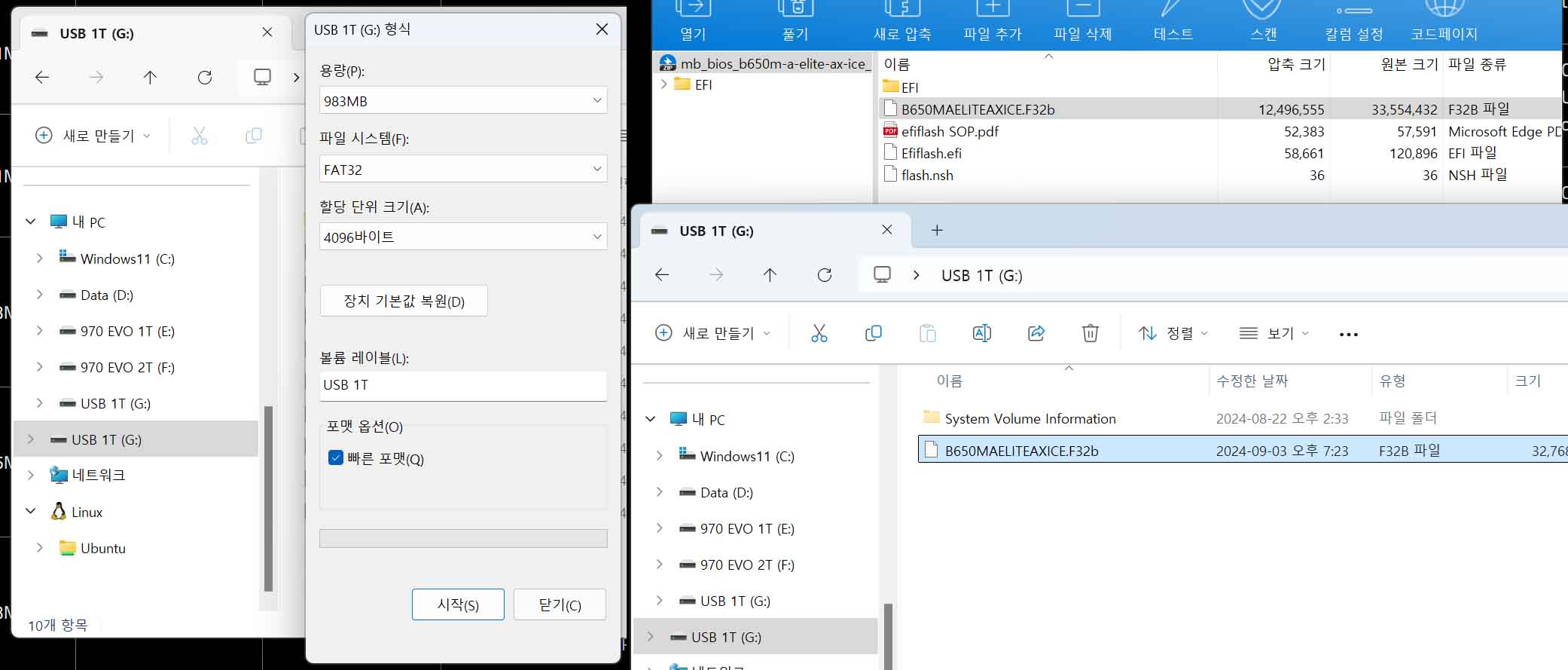Expand Data (D:) in right Explorer tree

click(x=659, y=492)
